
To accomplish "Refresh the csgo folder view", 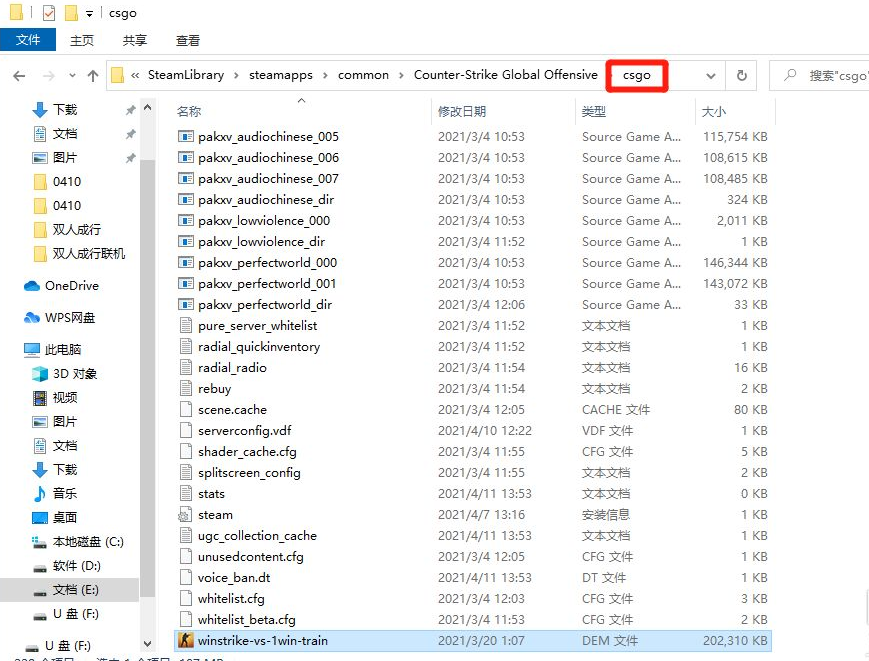I will coord(742,76).
